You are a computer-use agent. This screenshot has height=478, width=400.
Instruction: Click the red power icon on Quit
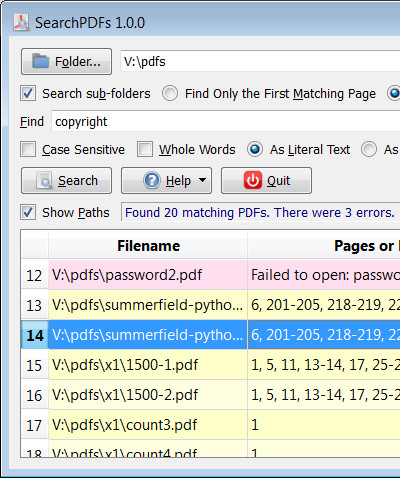(x=253, y=180)
